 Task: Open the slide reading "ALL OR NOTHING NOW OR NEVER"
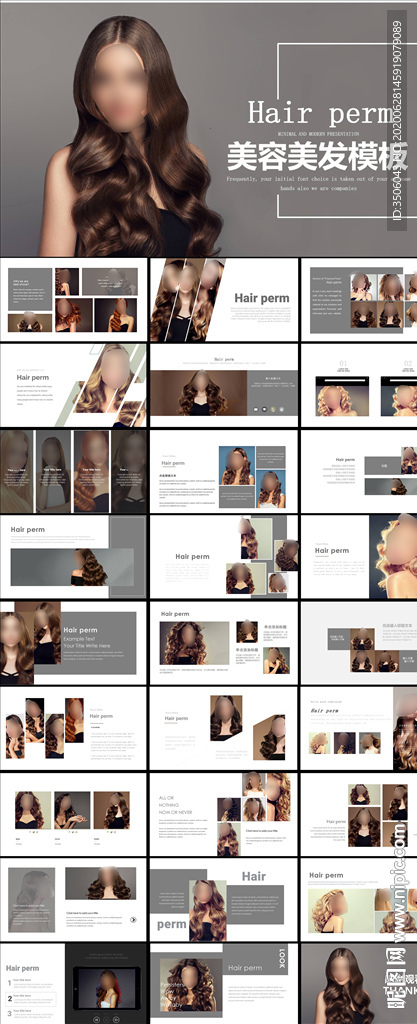[x=224, y=814]
